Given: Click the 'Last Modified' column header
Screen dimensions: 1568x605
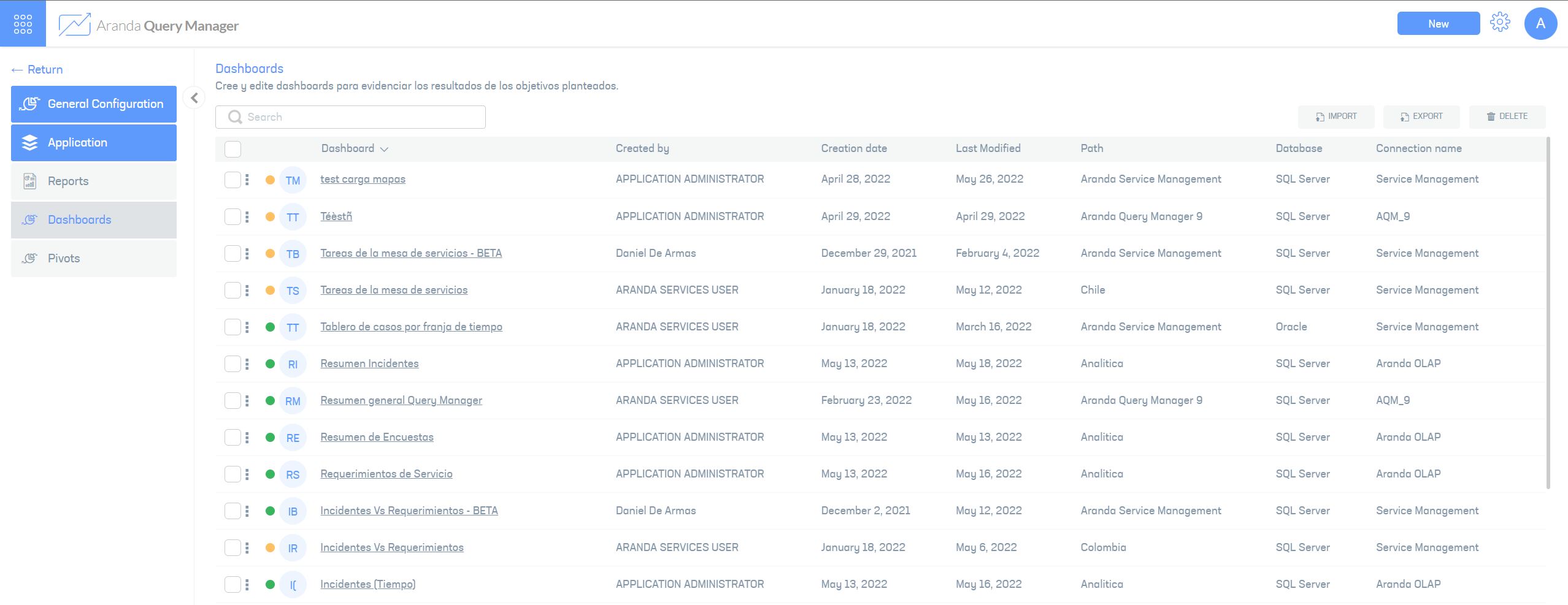Looking at the screenshot, I should [x=988, y=148].
